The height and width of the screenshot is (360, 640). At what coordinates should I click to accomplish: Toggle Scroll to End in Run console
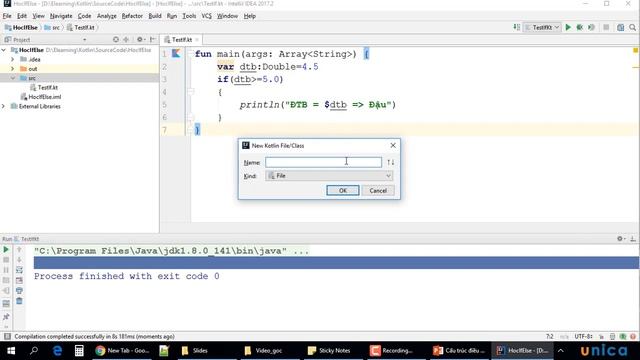(19, 280)
